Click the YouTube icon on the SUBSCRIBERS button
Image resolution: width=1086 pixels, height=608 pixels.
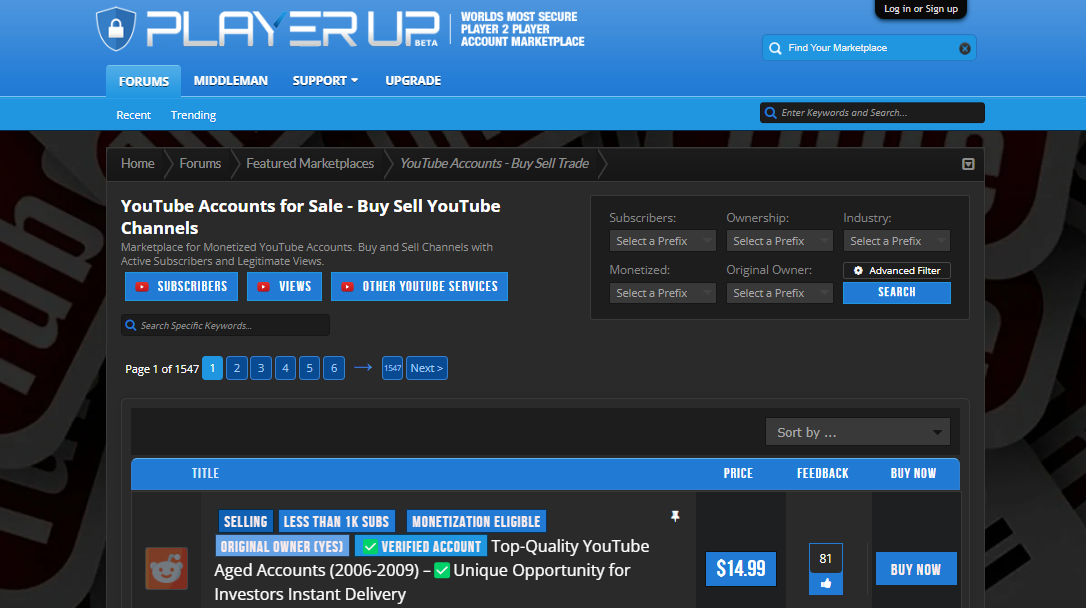coord(142,286)
